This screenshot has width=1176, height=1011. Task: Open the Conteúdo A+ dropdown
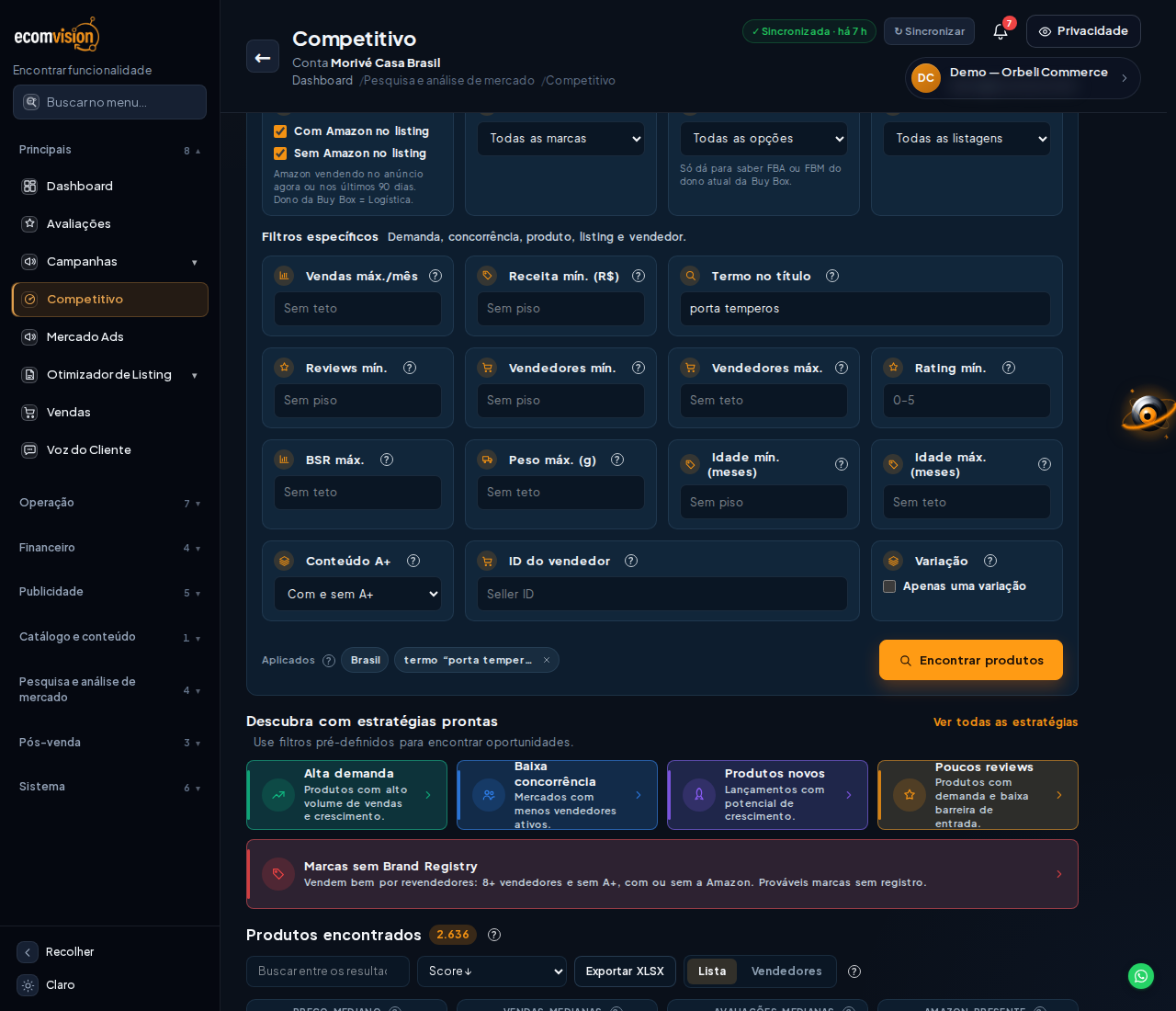(357, 594)
